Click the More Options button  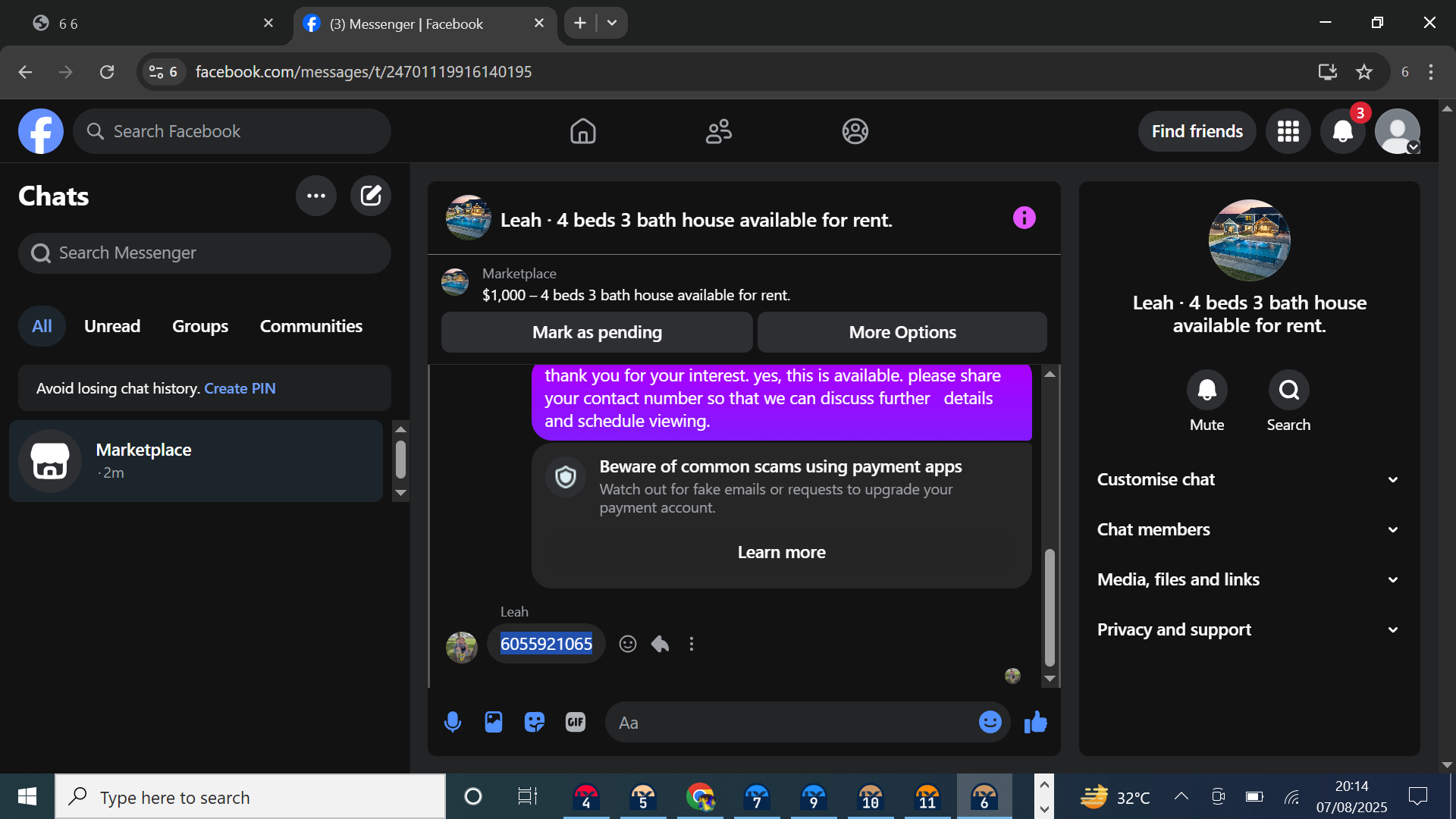coord(902,332)
